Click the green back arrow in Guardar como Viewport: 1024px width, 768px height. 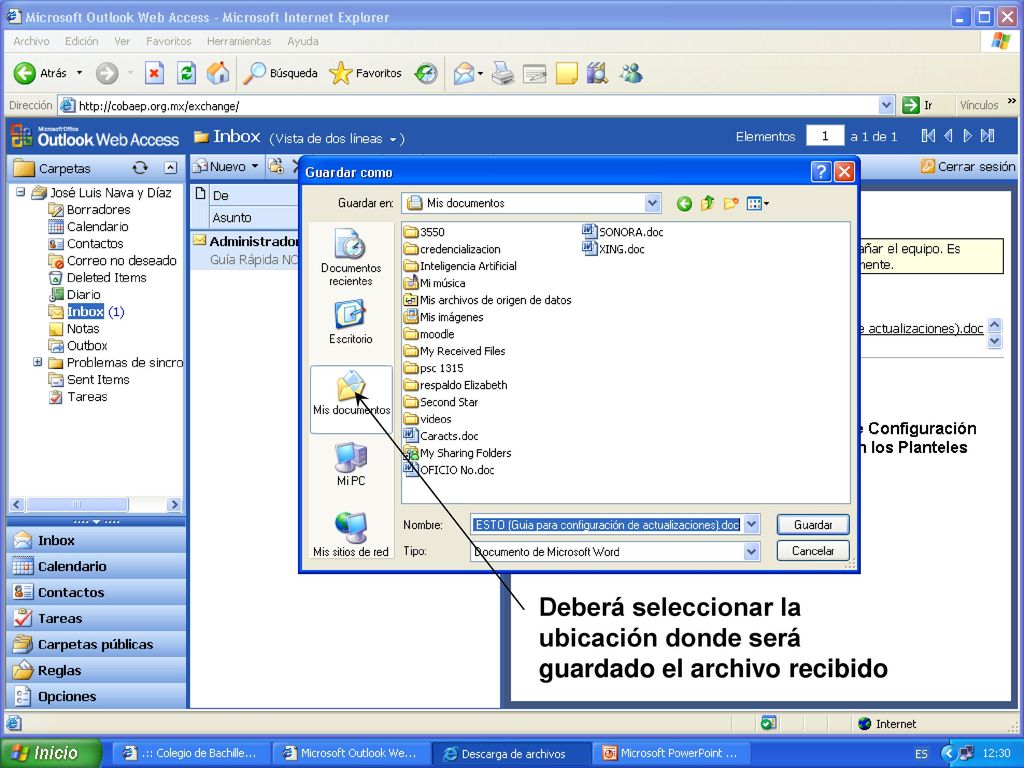tap(684, 204)
